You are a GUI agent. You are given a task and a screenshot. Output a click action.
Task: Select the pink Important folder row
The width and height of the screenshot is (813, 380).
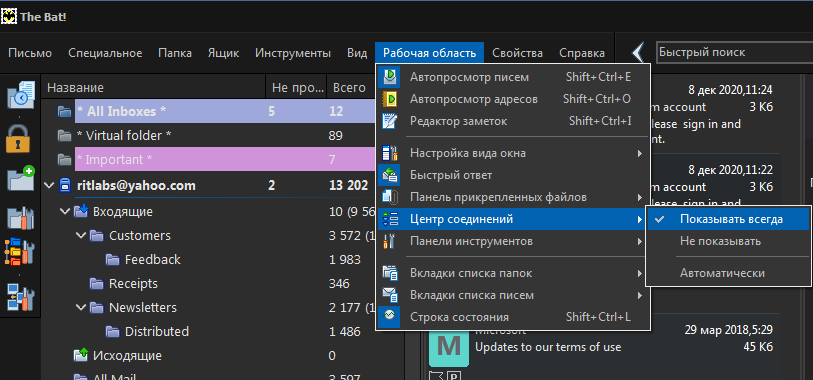(225, 160)
